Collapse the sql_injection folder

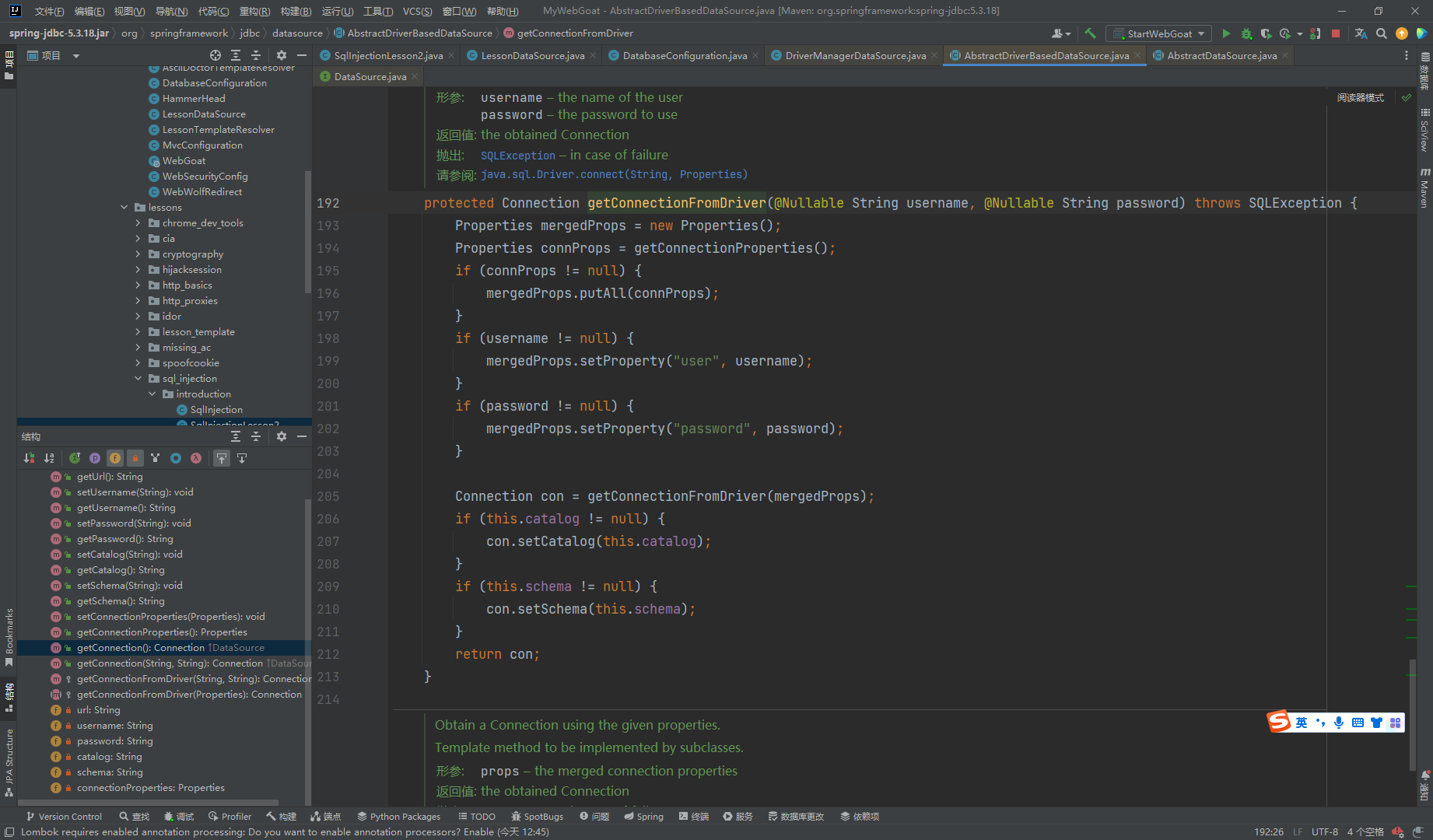pyautogui.click(x=138, y=378)
